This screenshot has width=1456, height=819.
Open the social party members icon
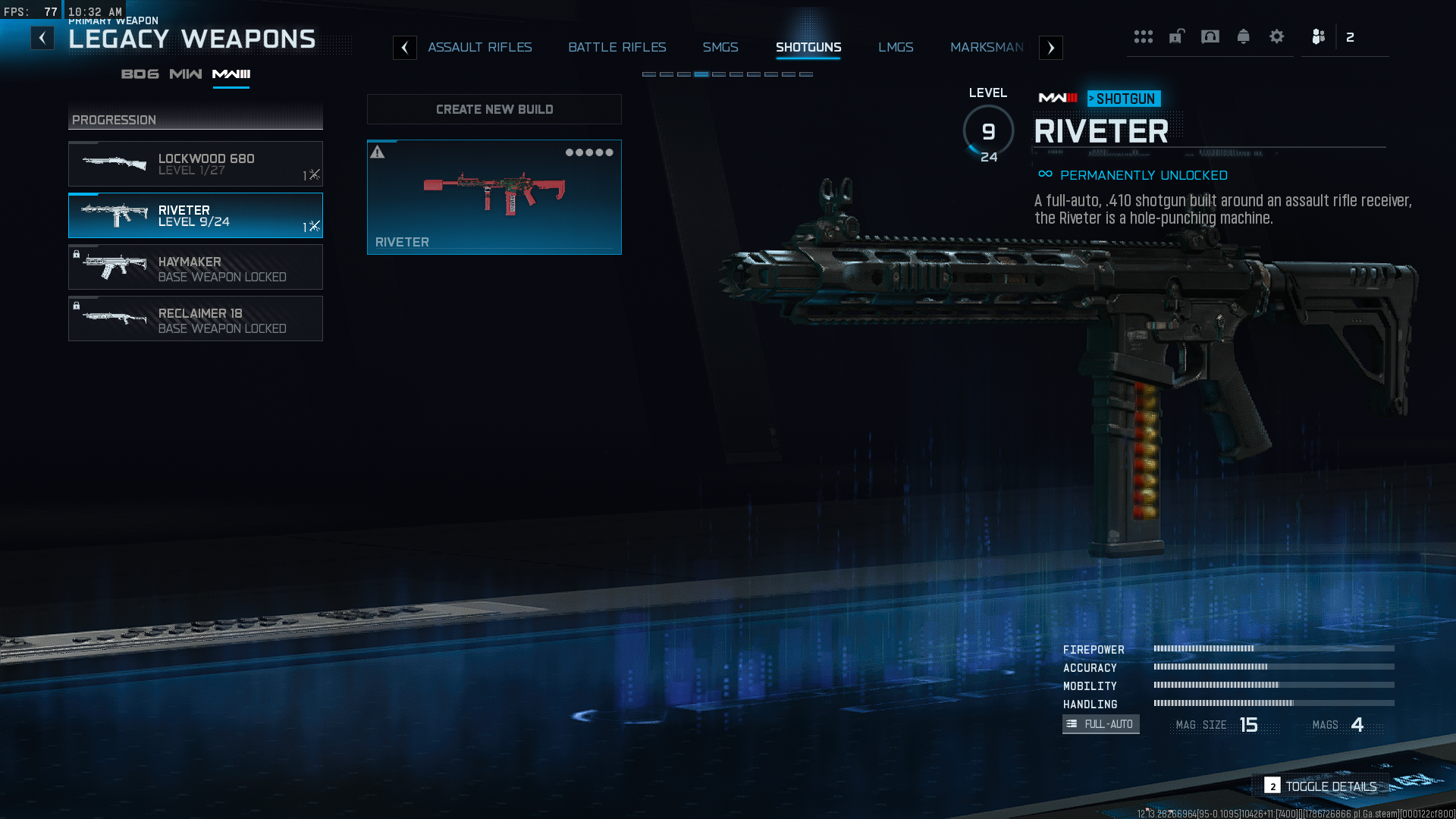click(x=1318, y=36)
